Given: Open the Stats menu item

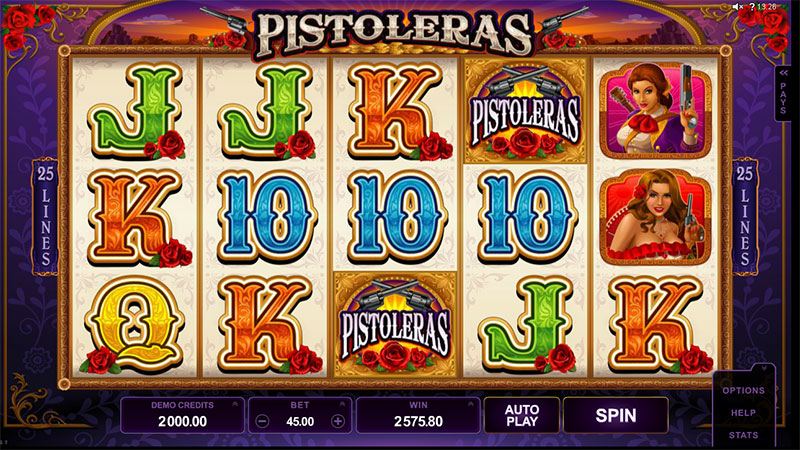Looking at the screenshot, I should (x=743, y=435).
